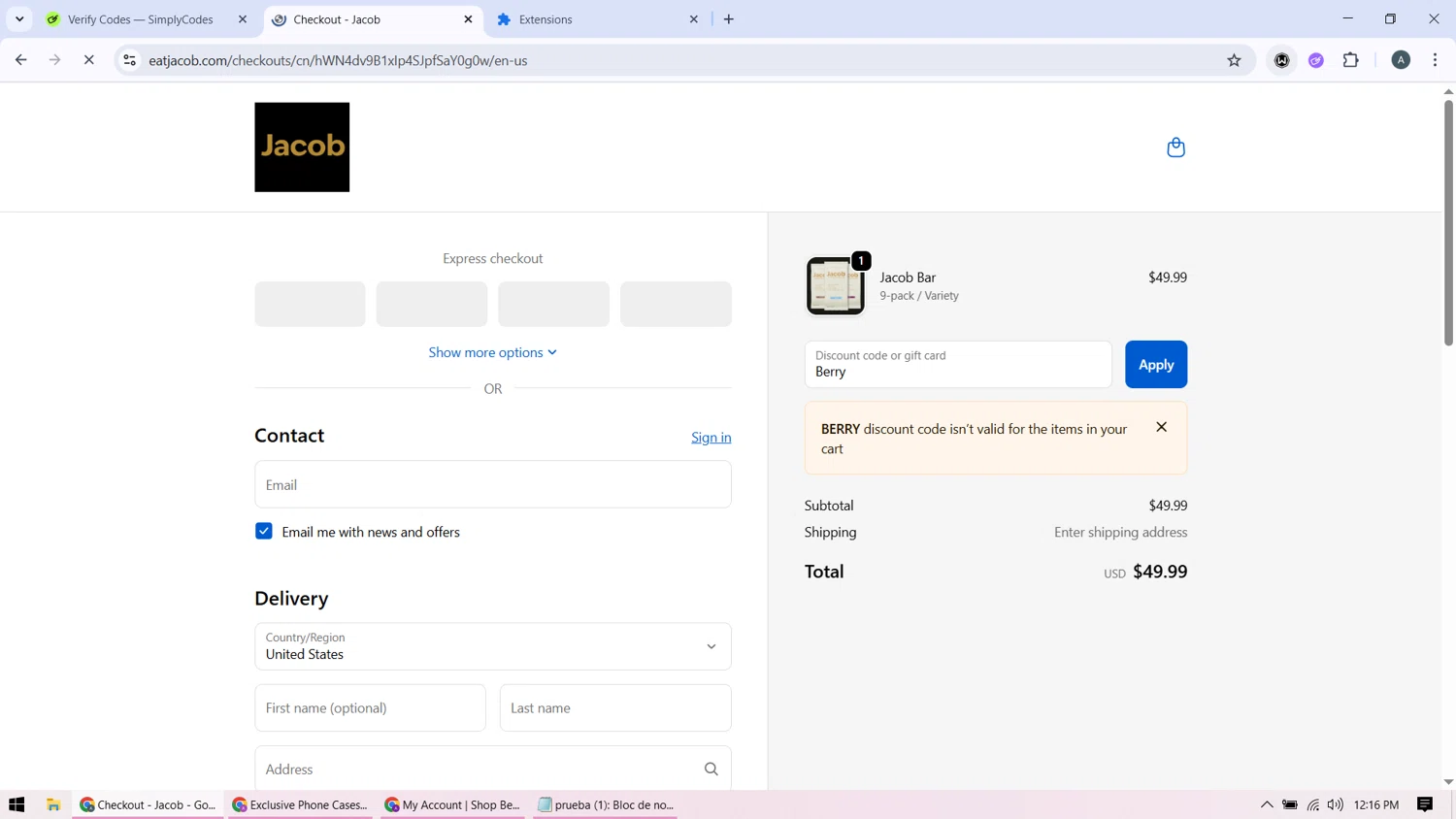Open the purple extension icon
Viewport: 1456px width, 819px height.
[x=1316, y=60]
